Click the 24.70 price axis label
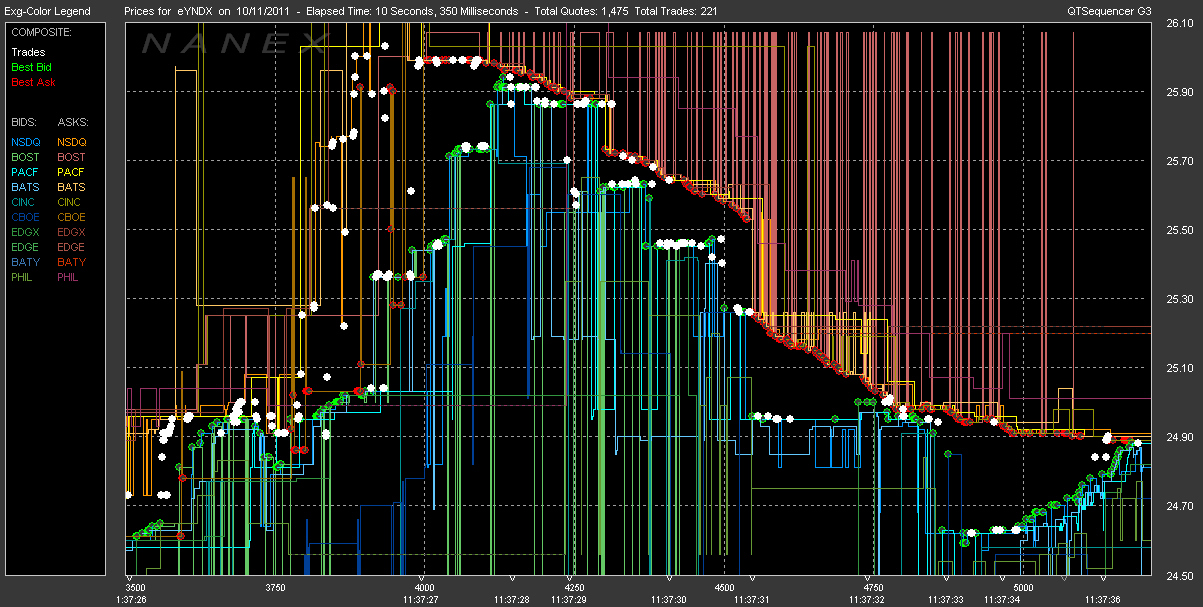Viewport: 1203px width, 607px height. 1179,507
